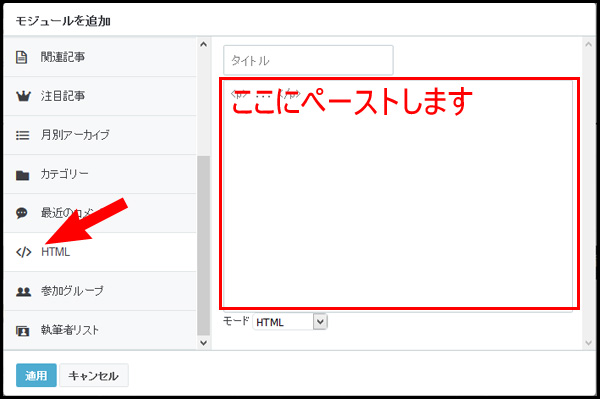This screenshot has height=399, width=600.
Task: Click the code brackets icon beside HTML
Action: 23,252
